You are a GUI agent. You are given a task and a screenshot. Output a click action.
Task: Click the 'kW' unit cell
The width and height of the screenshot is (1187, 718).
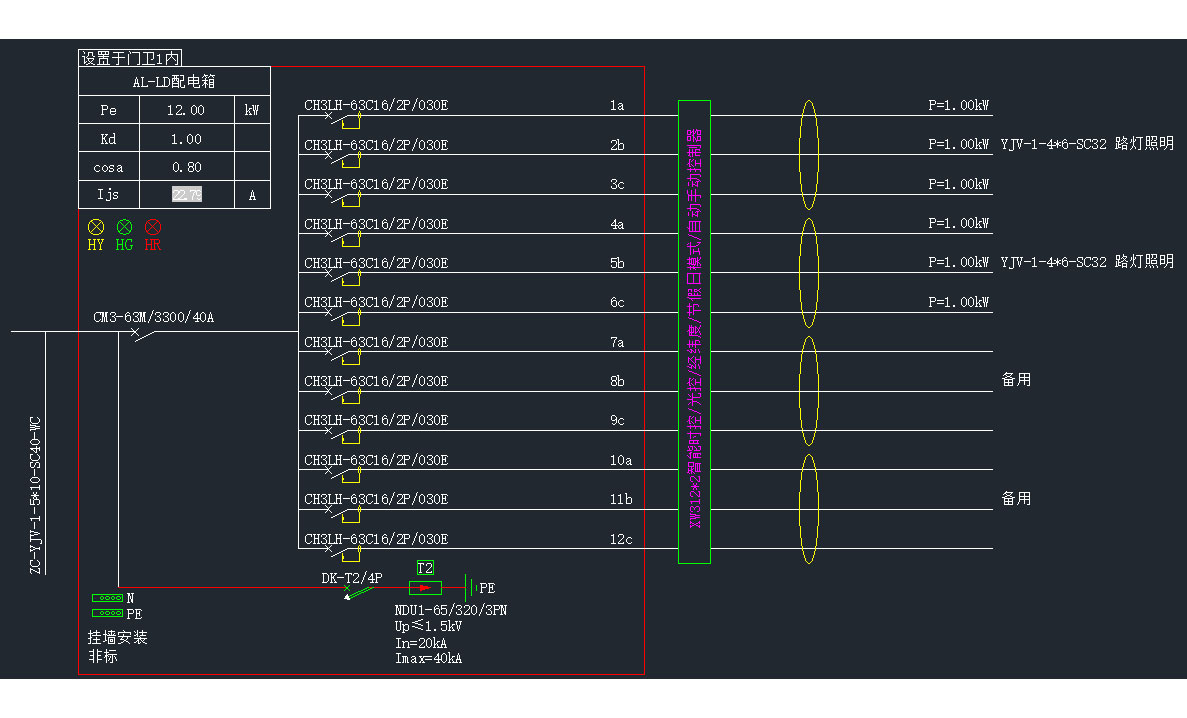pyautogui.click(x=252, y=111)
